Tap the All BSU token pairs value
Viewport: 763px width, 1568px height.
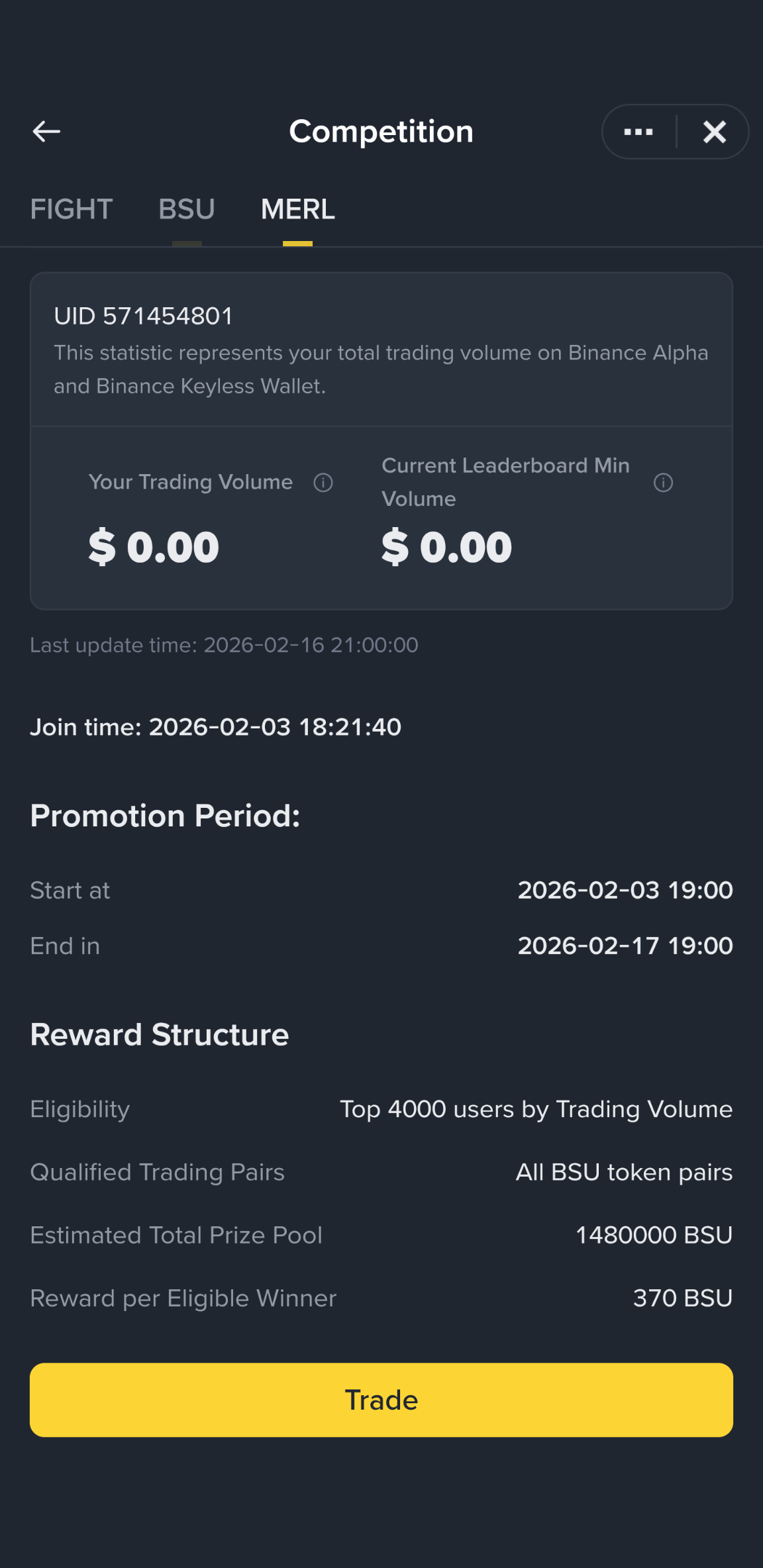625,1173
